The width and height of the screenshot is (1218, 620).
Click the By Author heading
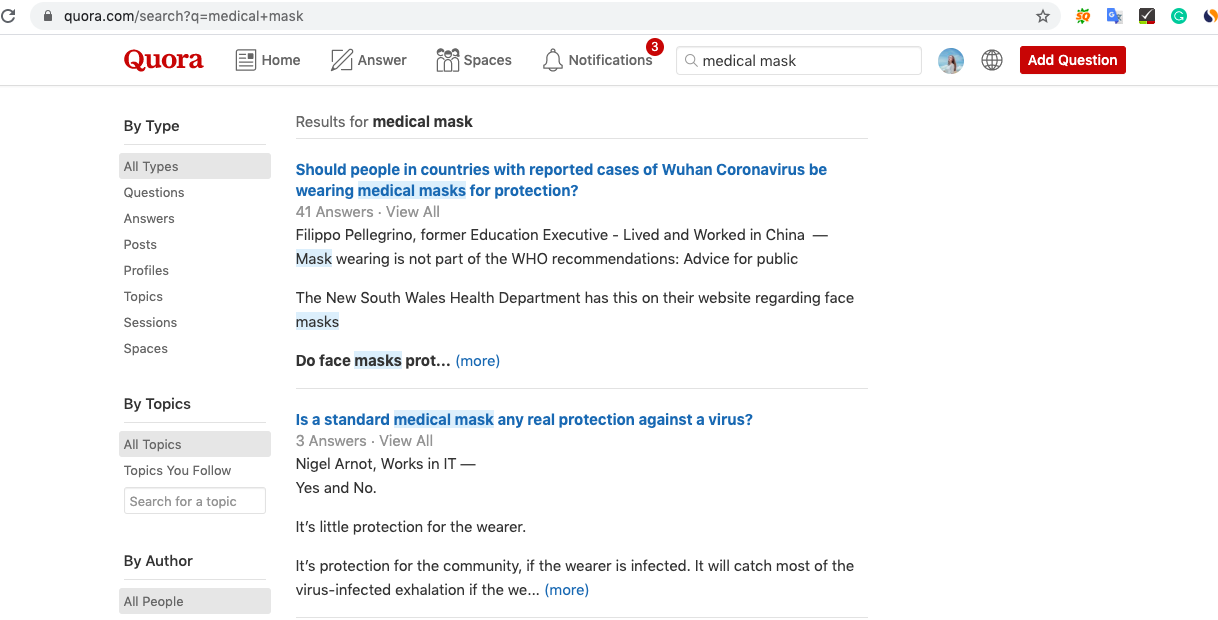click(x=158, y=561)
